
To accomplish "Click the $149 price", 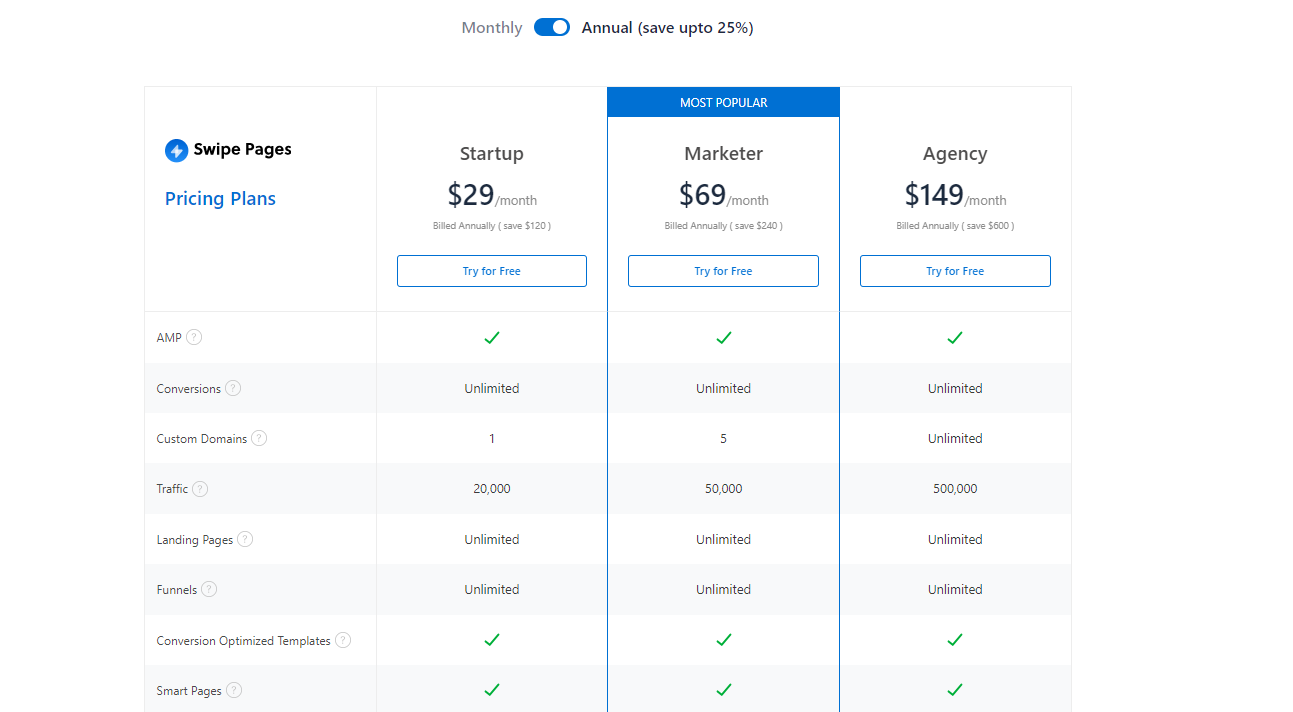I will [x=934, y=194].
